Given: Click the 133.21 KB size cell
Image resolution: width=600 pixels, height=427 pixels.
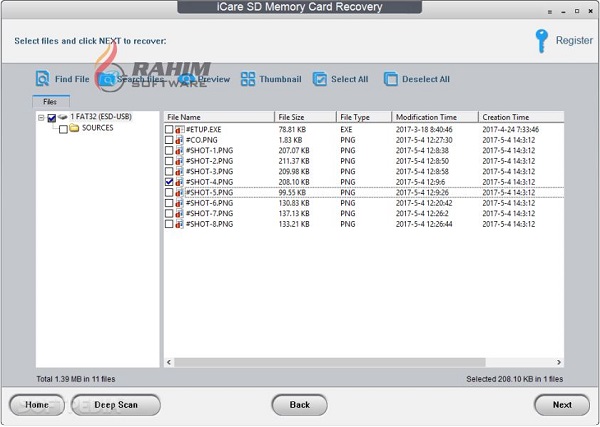Looking at the screenshot, I should pyautogui.click(x=294, y=224).
